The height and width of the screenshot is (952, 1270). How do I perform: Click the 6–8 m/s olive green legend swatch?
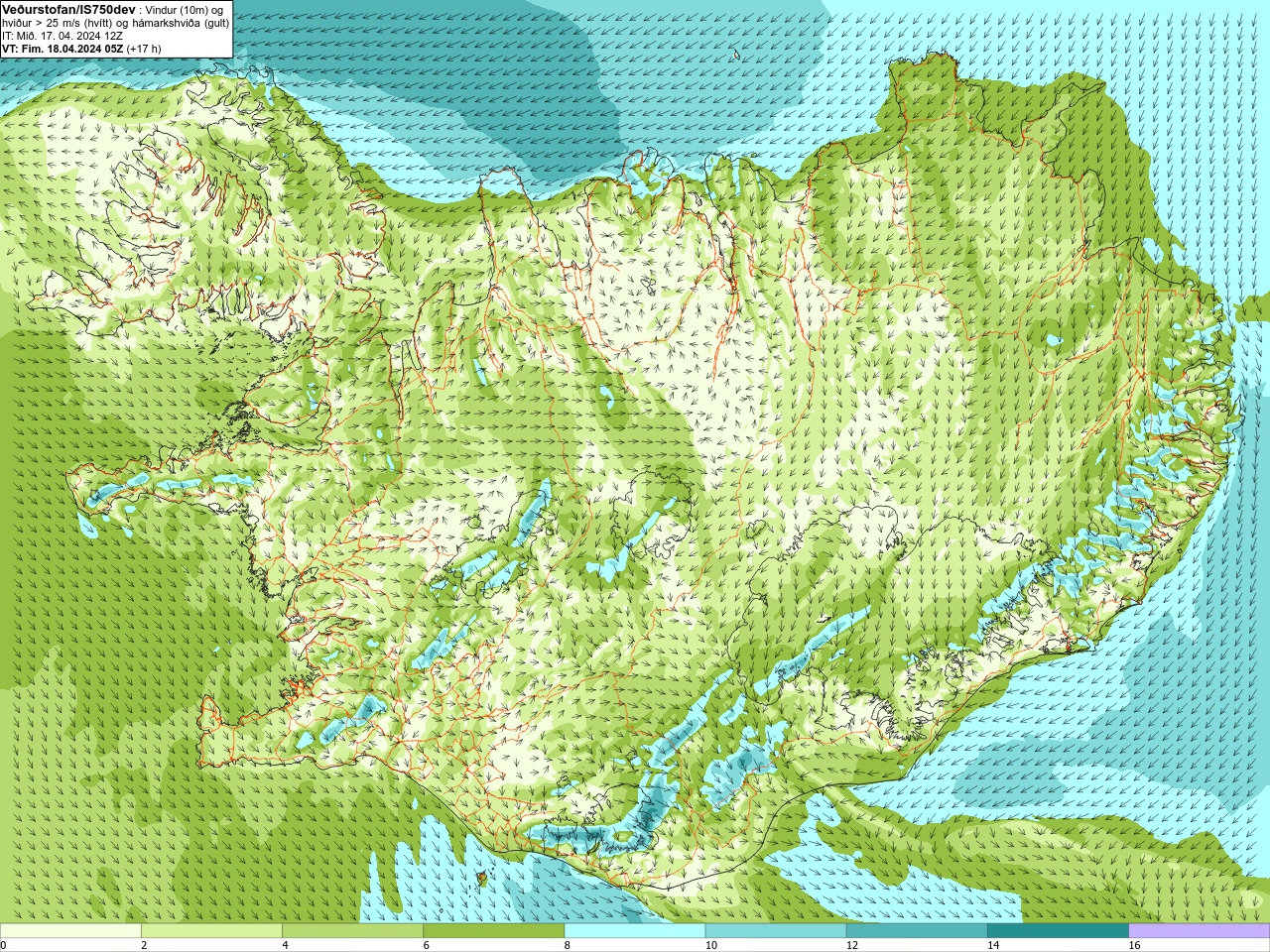(x=493, y=931)
